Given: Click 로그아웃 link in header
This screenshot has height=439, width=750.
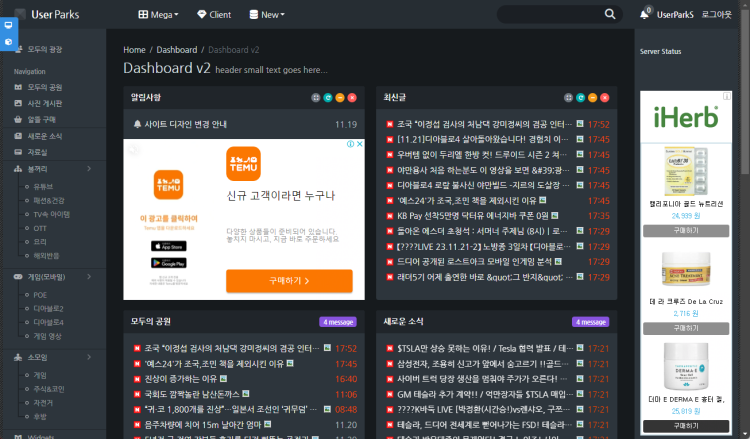Looking at the screenshot, I should click(x=716, y=15).
